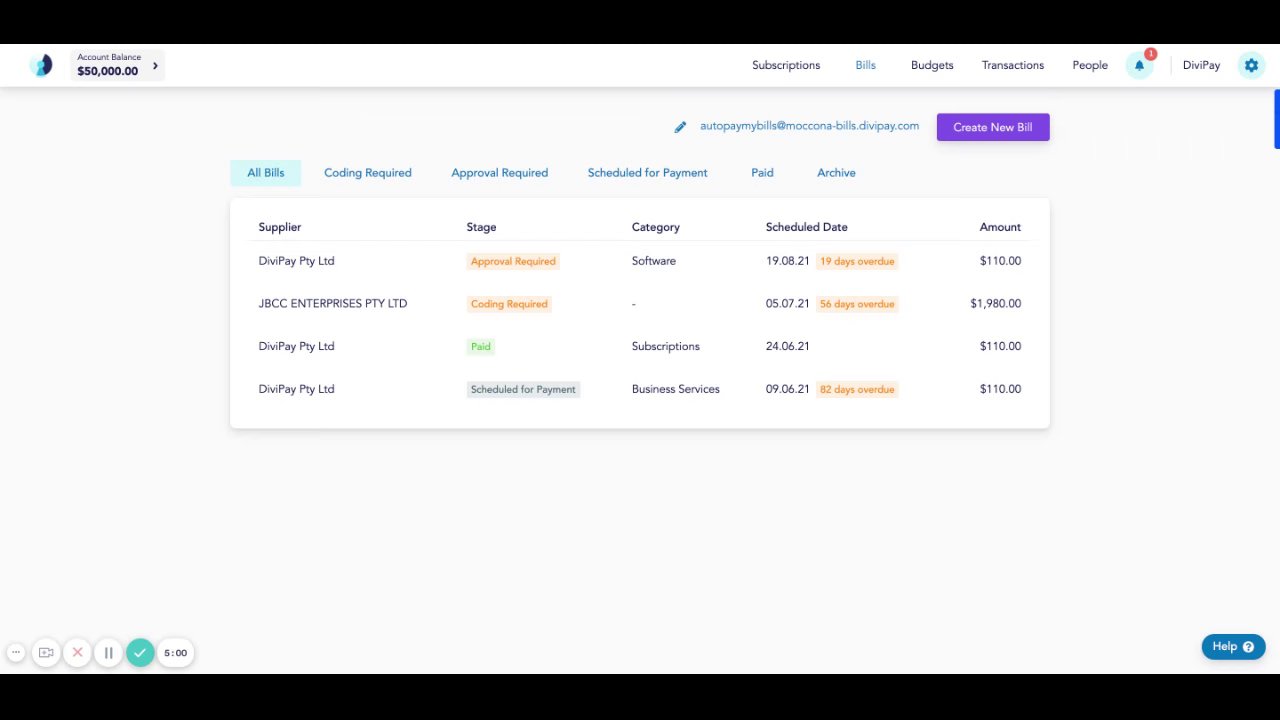This screenshot has height=720, width=1280.
Task: Click the blue page scrollbar
Action: tap(1277, 119)
